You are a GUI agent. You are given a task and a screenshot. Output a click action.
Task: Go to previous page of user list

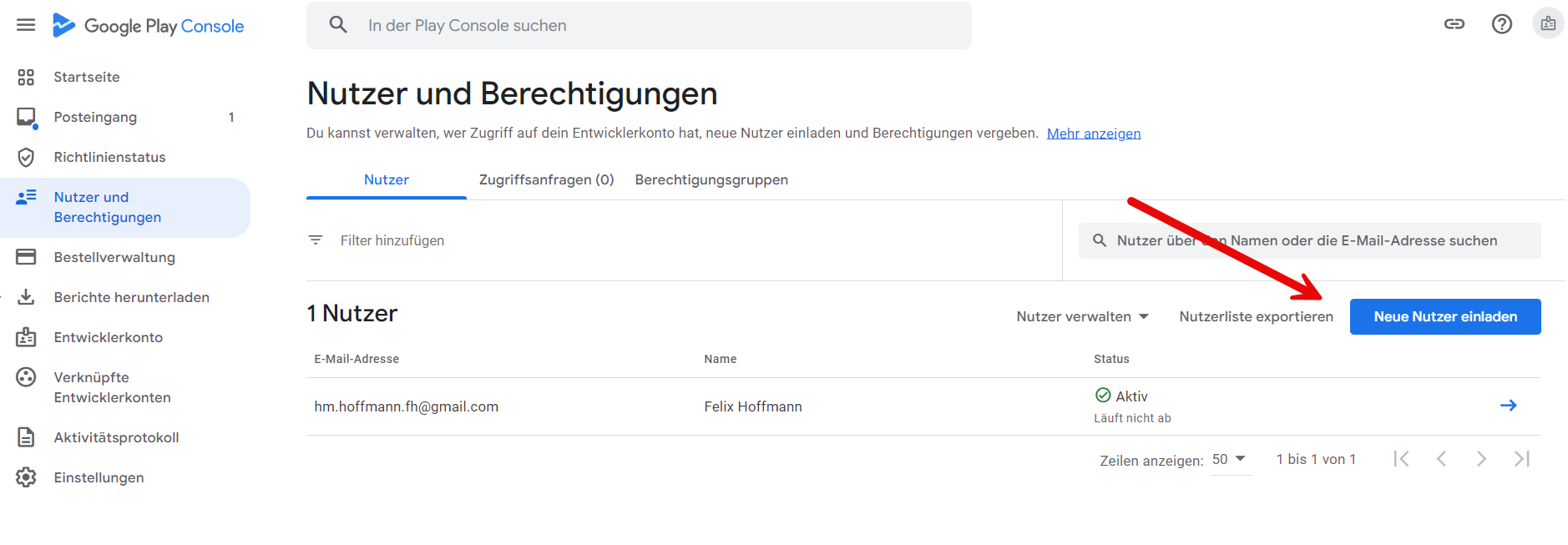[1441, 459]
